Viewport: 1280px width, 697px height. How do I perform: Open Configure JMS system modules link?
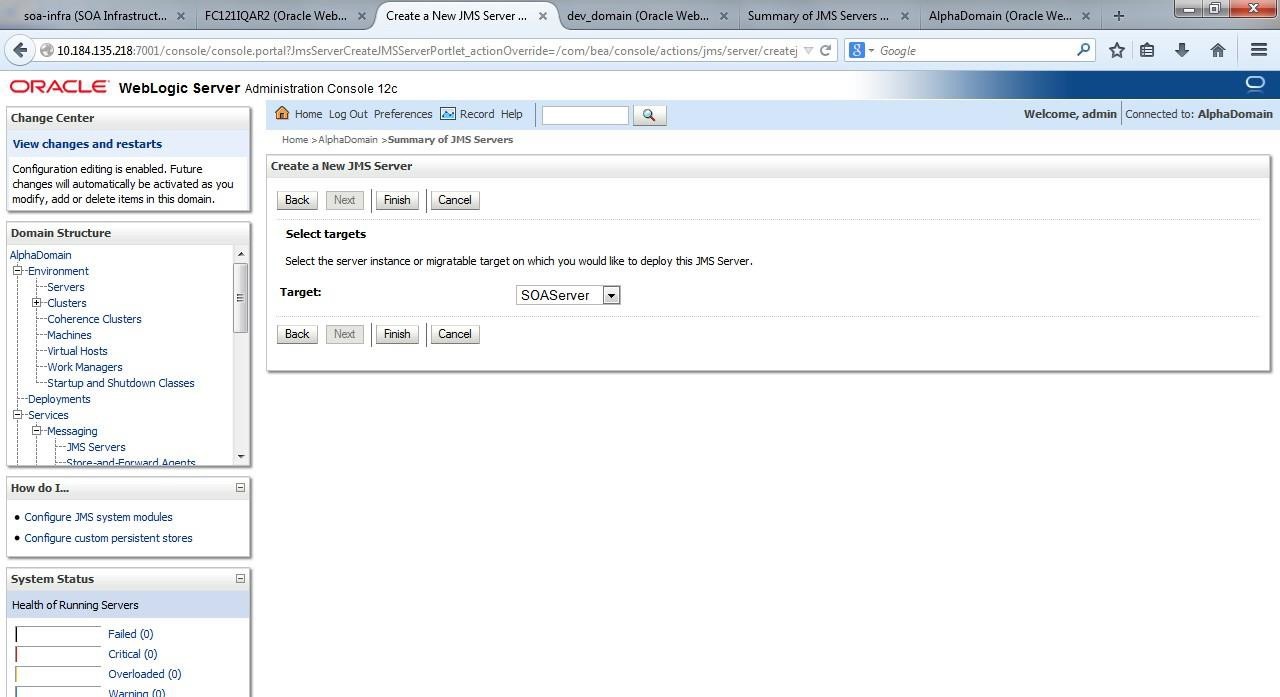tap(98, 517)
